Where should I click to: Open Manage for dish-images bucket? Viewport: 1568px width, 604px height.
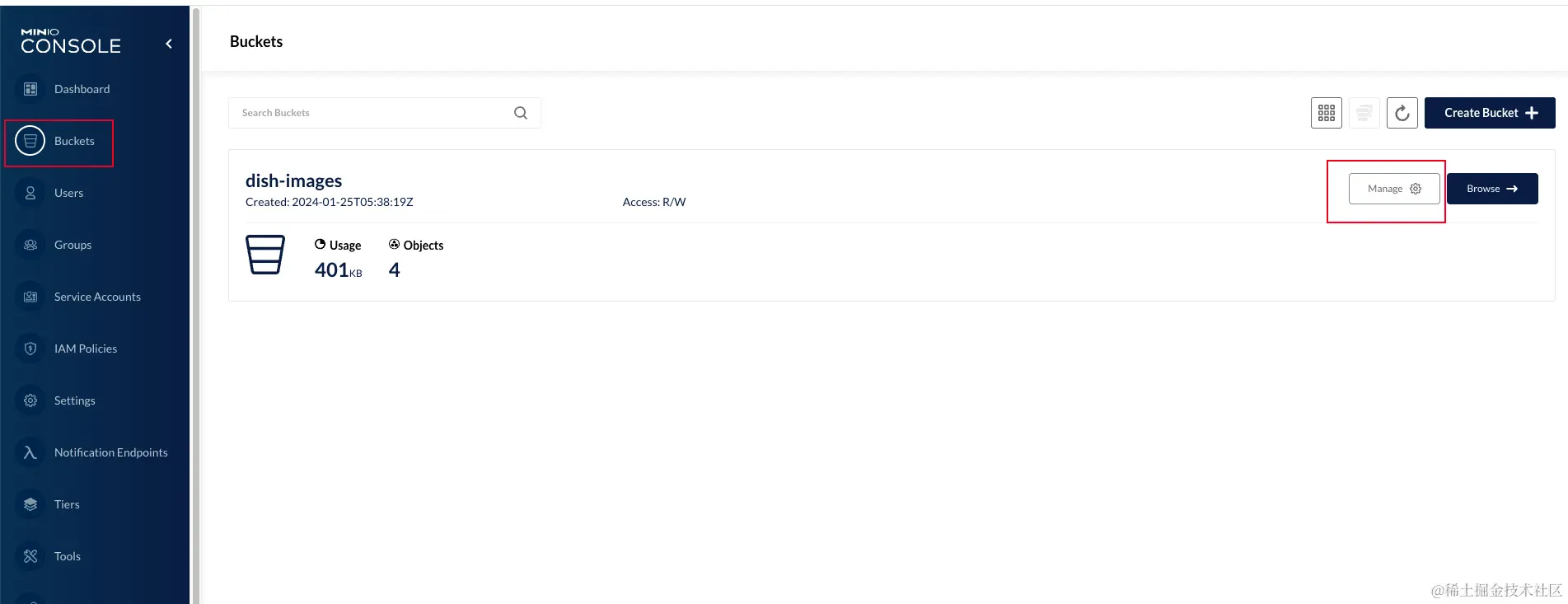point(1394,189)
